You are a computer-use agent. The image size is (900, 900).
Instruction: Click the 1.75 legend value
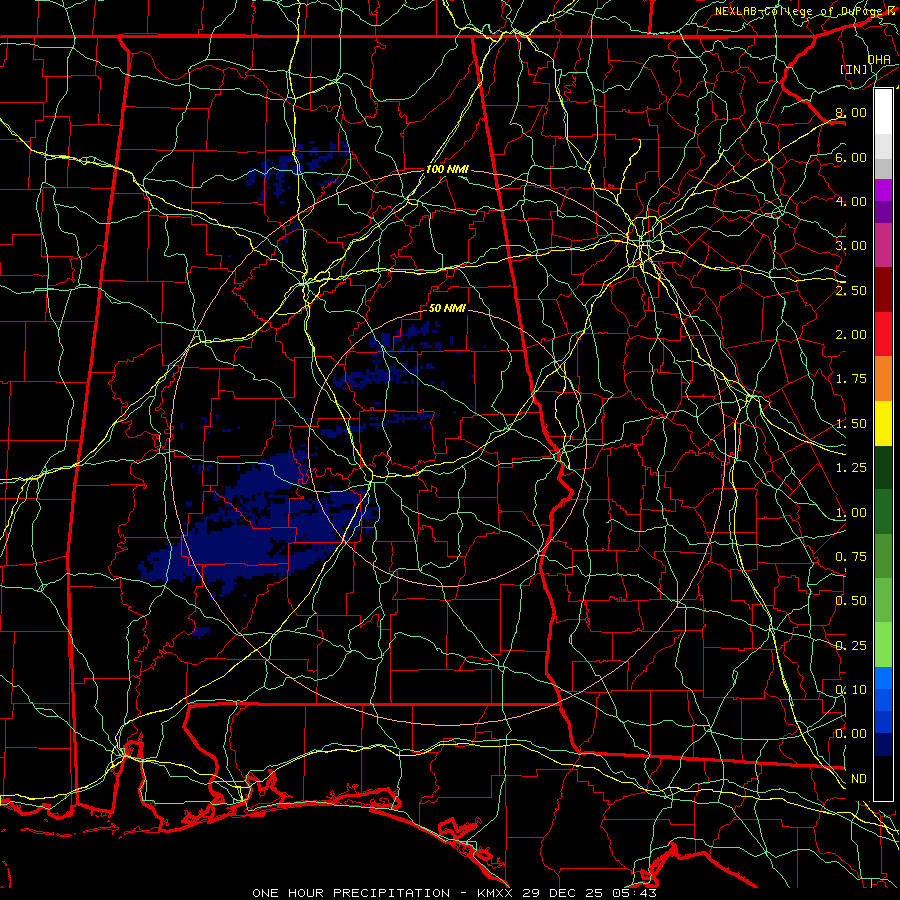point(851,379)
